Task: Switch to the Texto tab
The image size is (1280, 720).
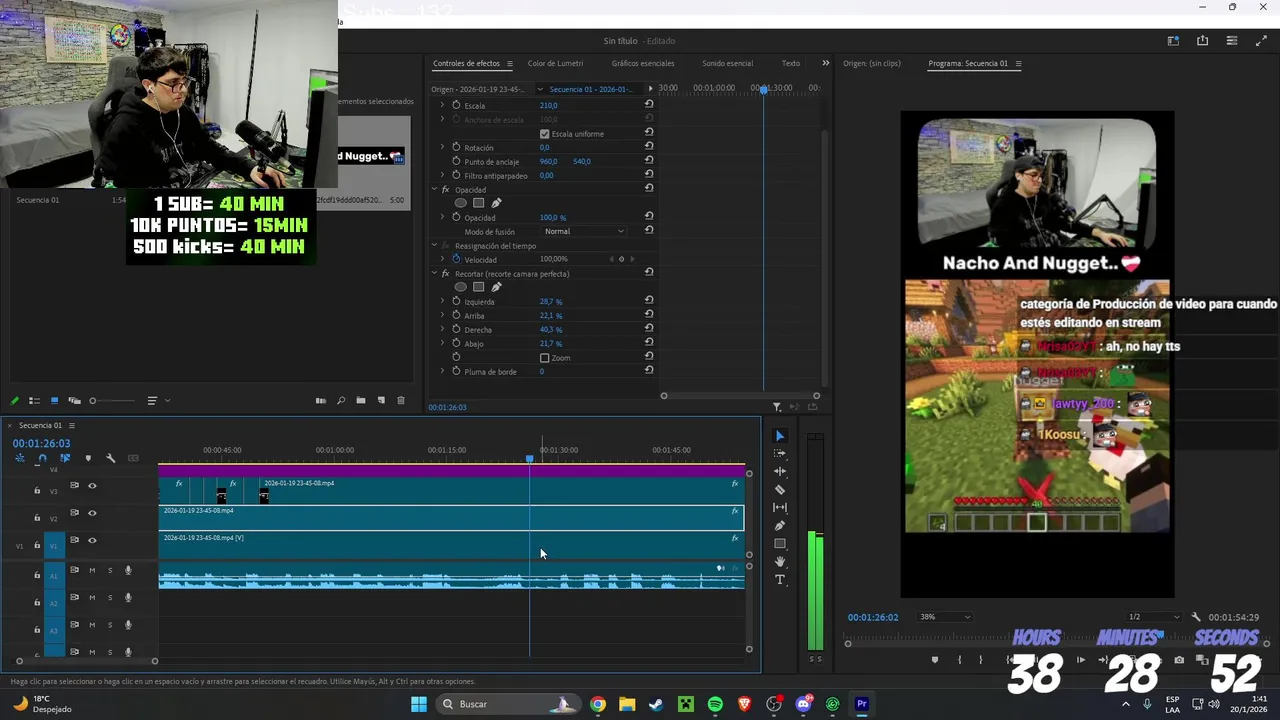Action: 791,63
